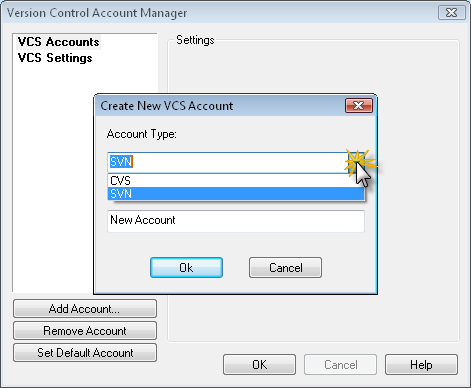
Task: Click Cancel in the Account Manager window
Action: click(340, 365)
